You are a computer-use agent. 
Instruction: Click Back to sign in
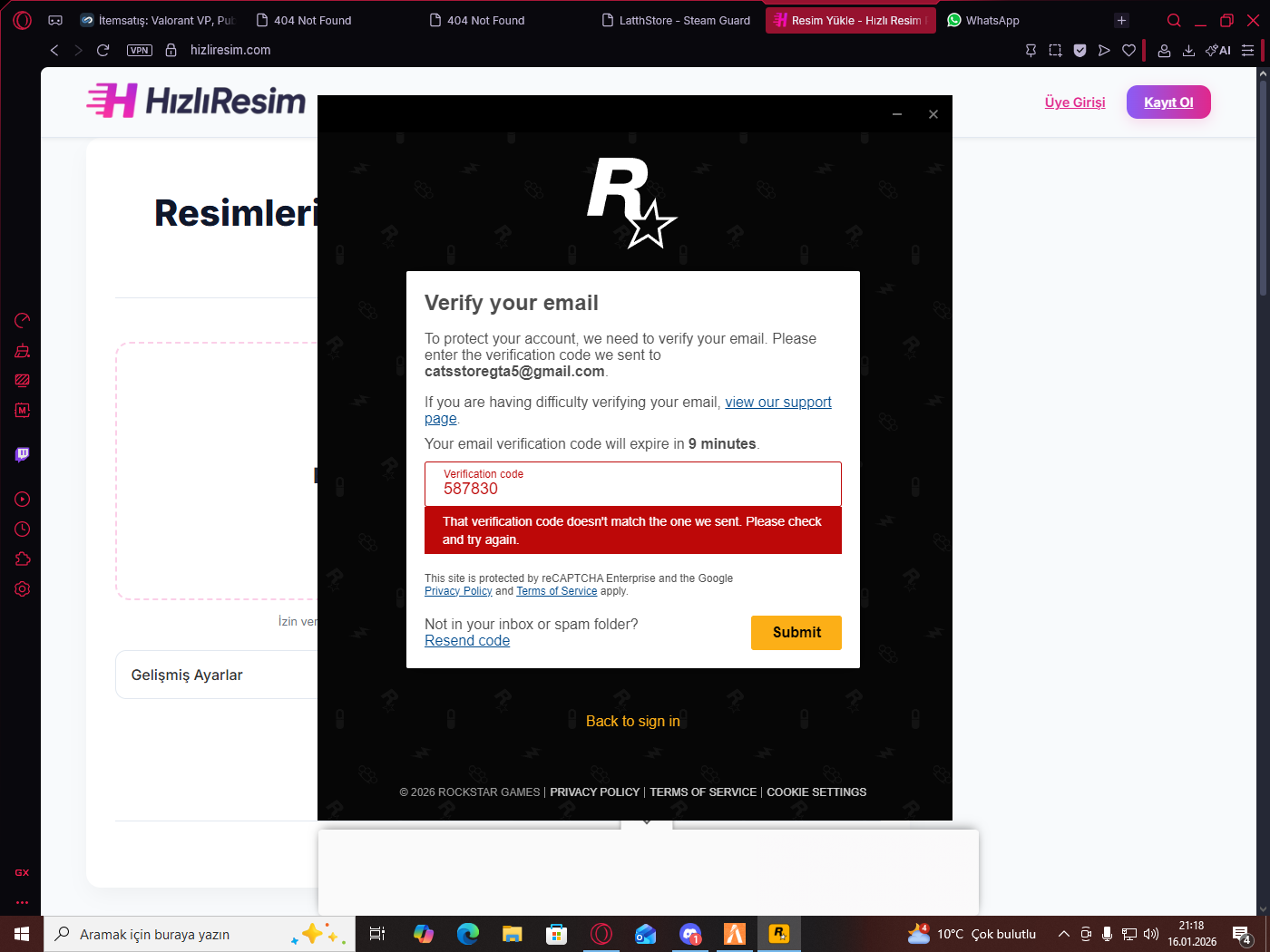(633, 721)
